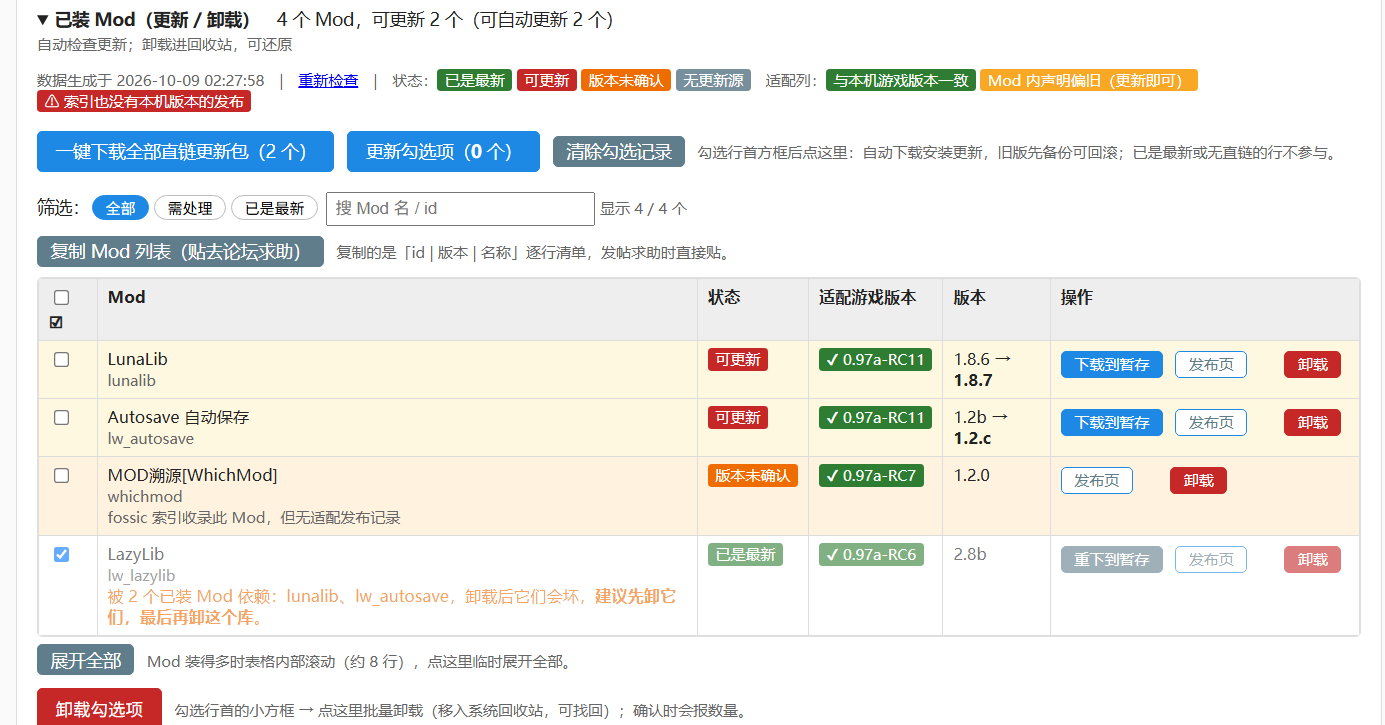Screen dimensions: 1385x725
Task: Click the red 卸载勾选项 button
Action: tap(99, 708)
